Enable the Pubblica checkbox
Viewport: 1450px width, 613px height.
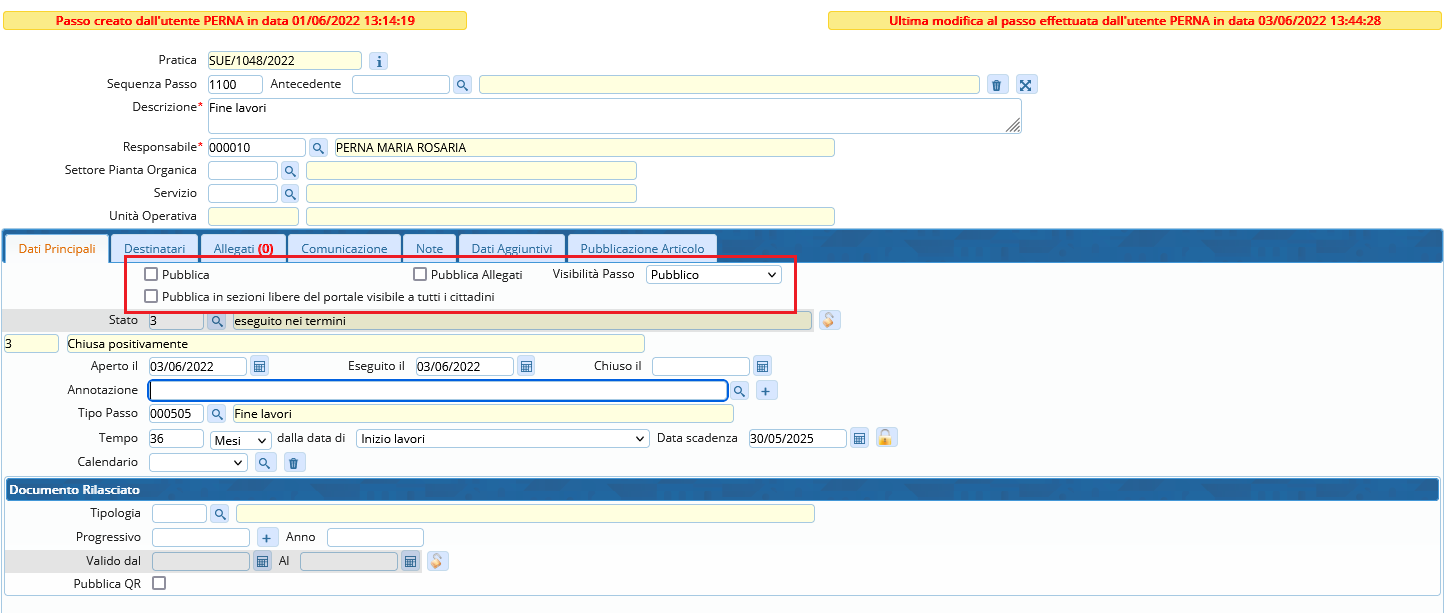click(x=151, y=274)
